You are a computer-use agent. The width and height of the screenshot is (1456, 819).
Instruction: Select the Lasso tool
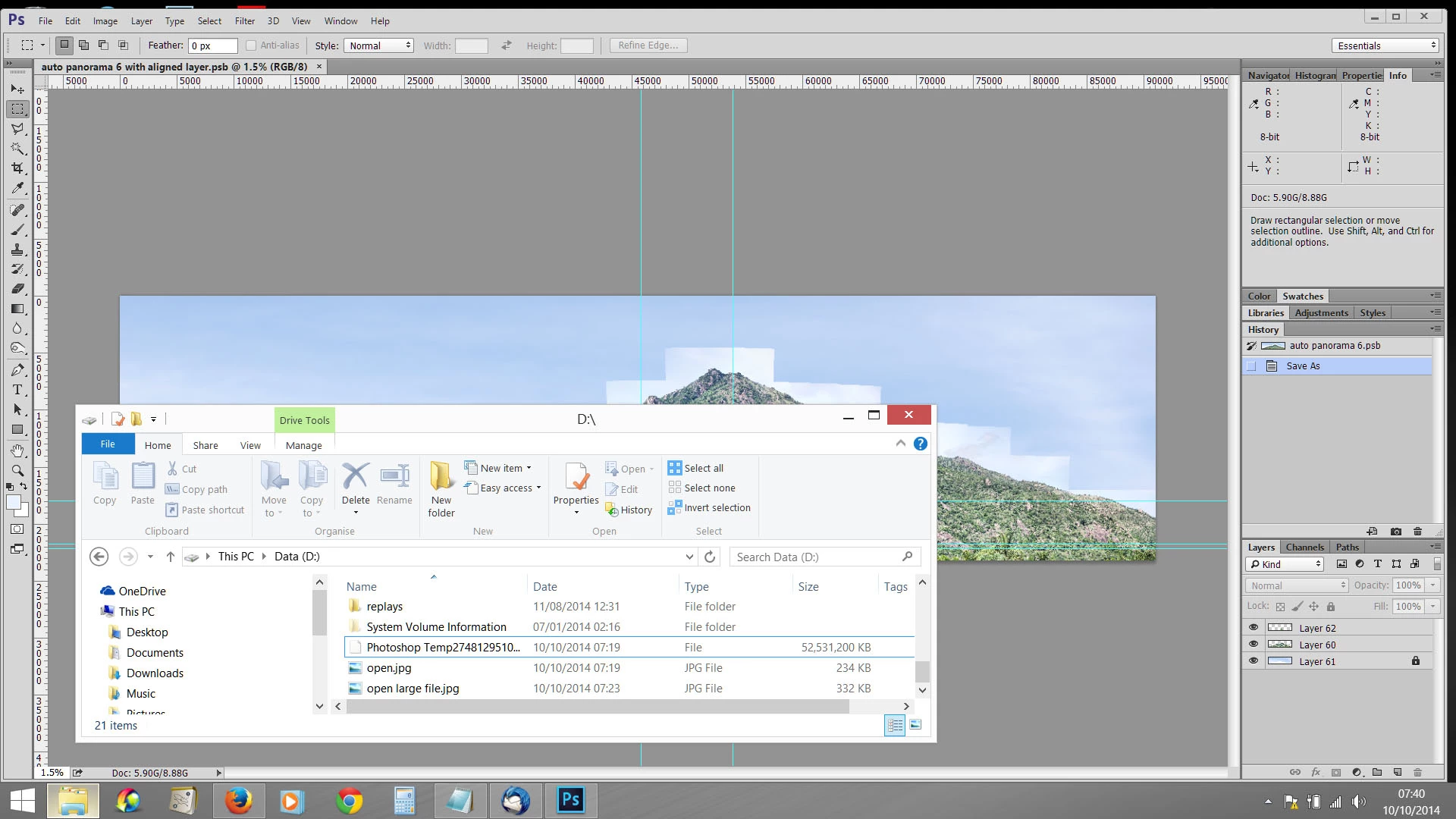[x=17, y=129]
